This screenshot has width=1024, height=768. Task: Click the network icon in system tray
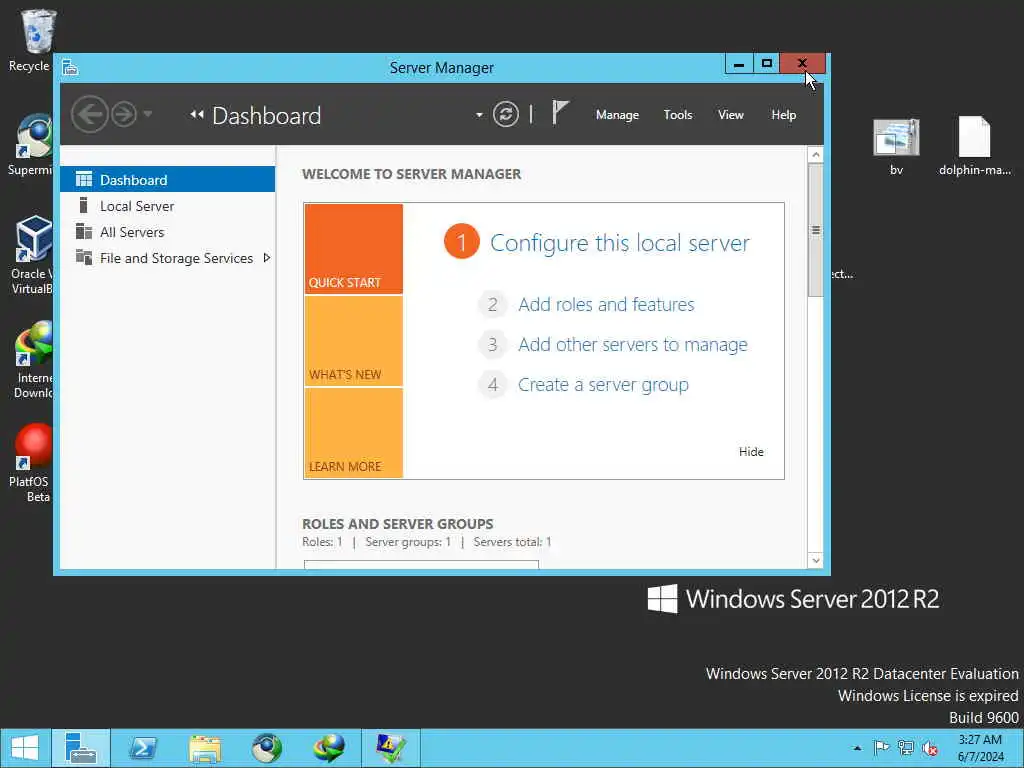tap(906, 748)
